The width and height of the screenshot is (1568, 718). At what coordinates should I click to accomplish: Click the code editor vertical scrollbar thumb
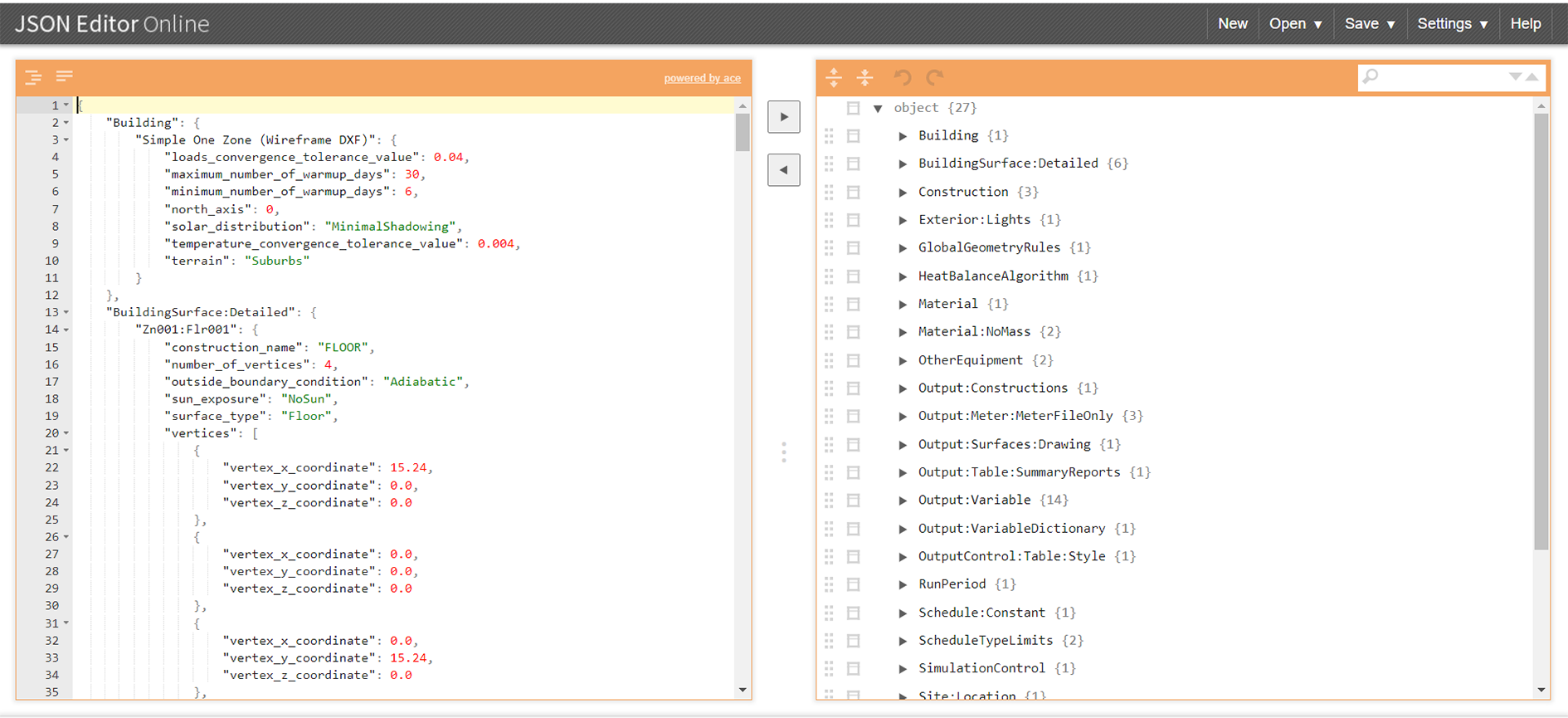pos(743,133)
